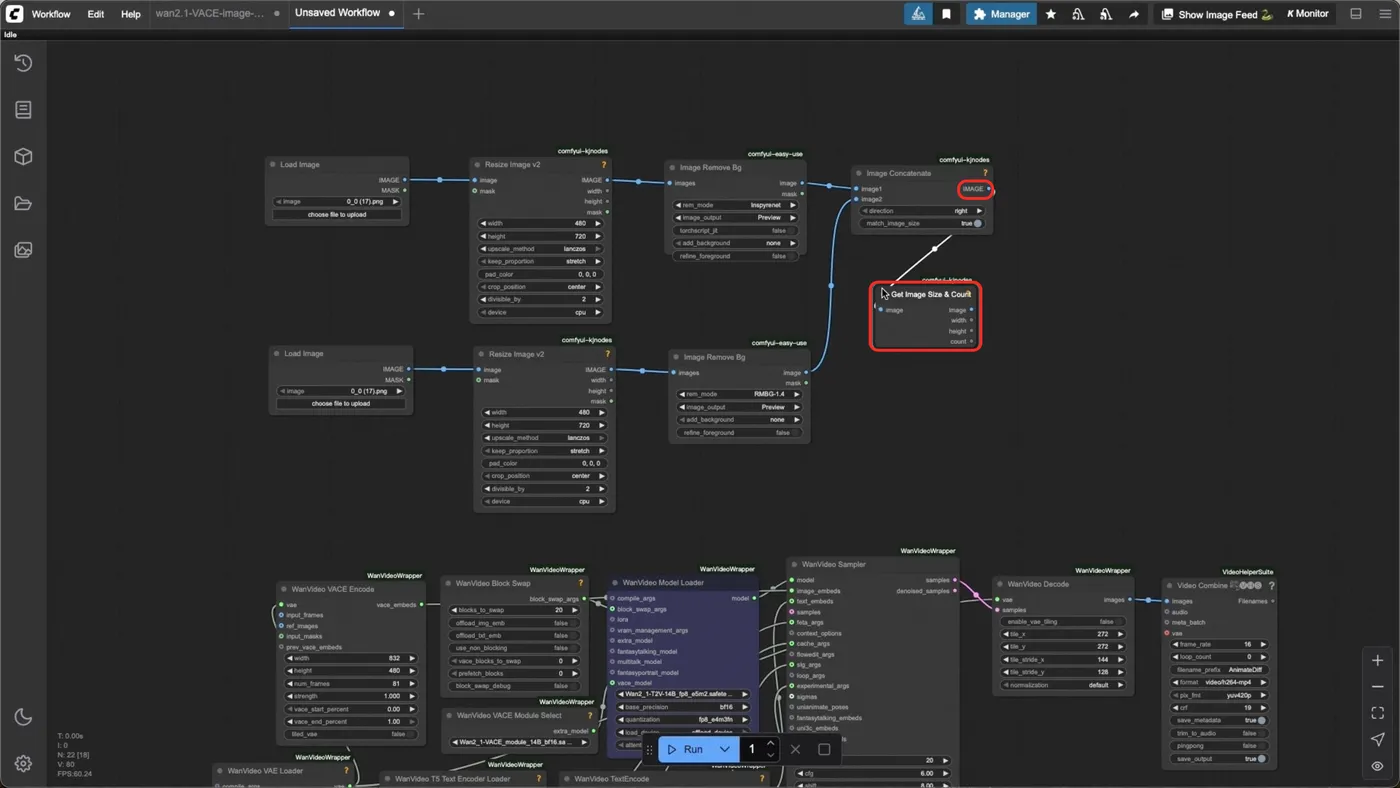Viewport: 1400px width, 788px height.
Task: Click the share arrow icon in toolbar
Action: tap(1133, 14)
